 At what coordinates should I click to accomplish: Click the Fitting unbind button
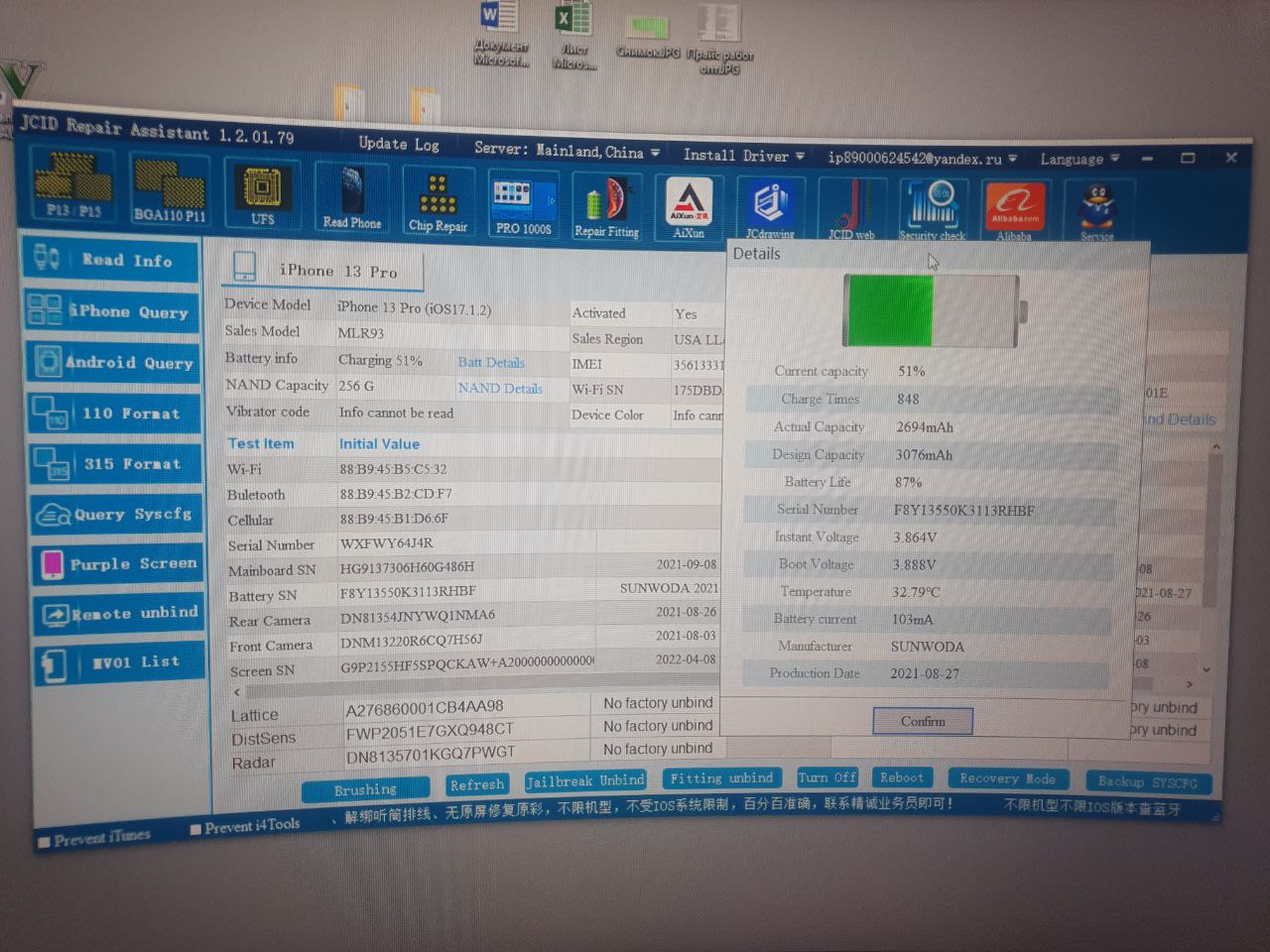pos(721,778)
